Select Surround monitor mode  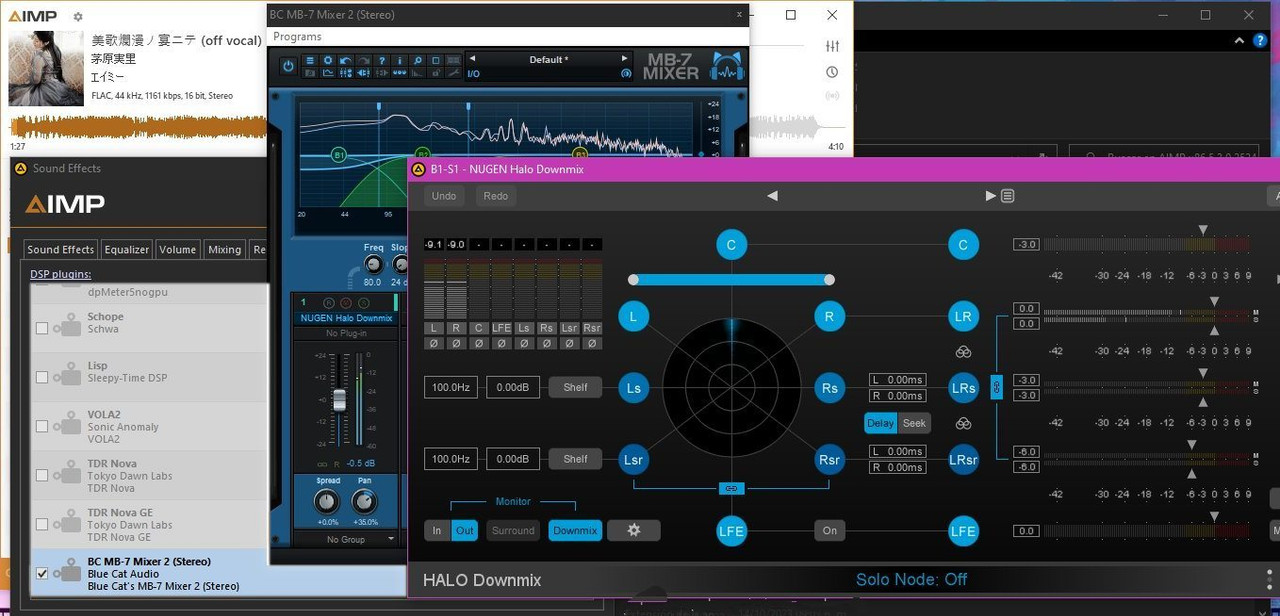[513, 531]
